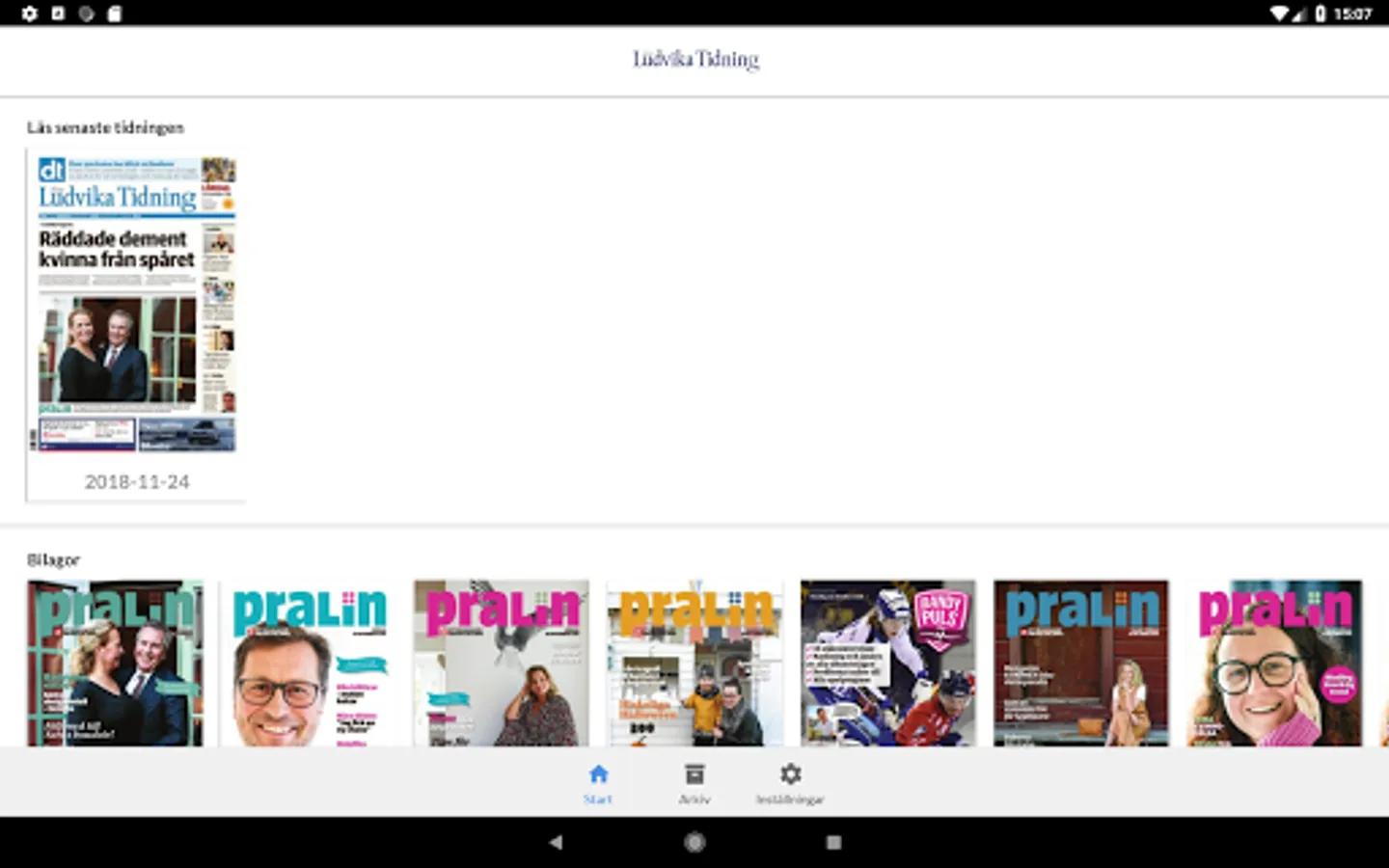Tap the SD card status bar icon
The width and height of the screenshot is (1389, 868).
tap(115, 14)
